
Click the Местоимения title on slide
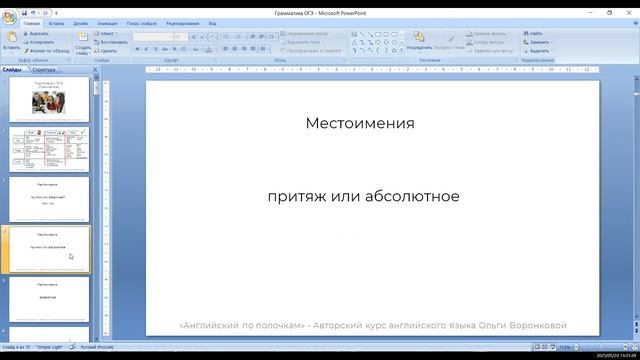click(x=360, y=123)
